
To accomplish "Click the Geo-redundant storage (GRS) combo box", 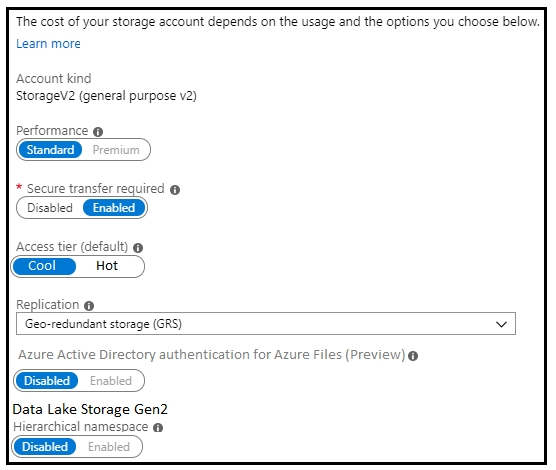I will click(266, 324).
